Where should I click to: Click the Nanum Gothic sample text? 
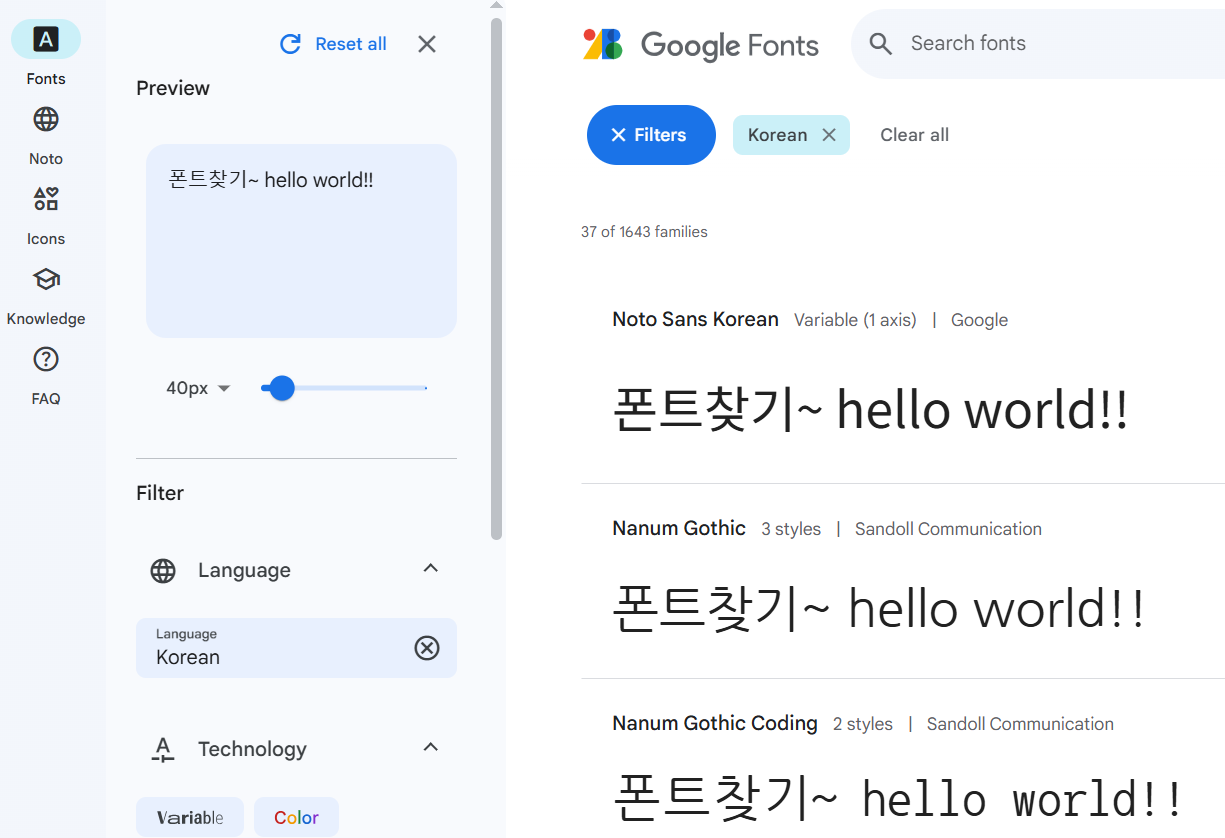(878, 609)
